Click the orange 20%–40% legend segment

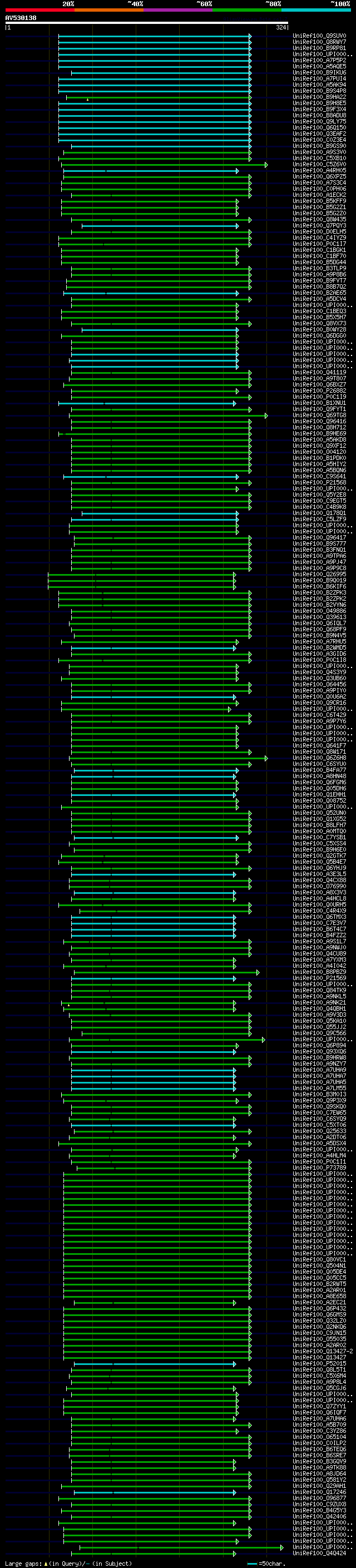pyautogui.click(x=109, y=10)
